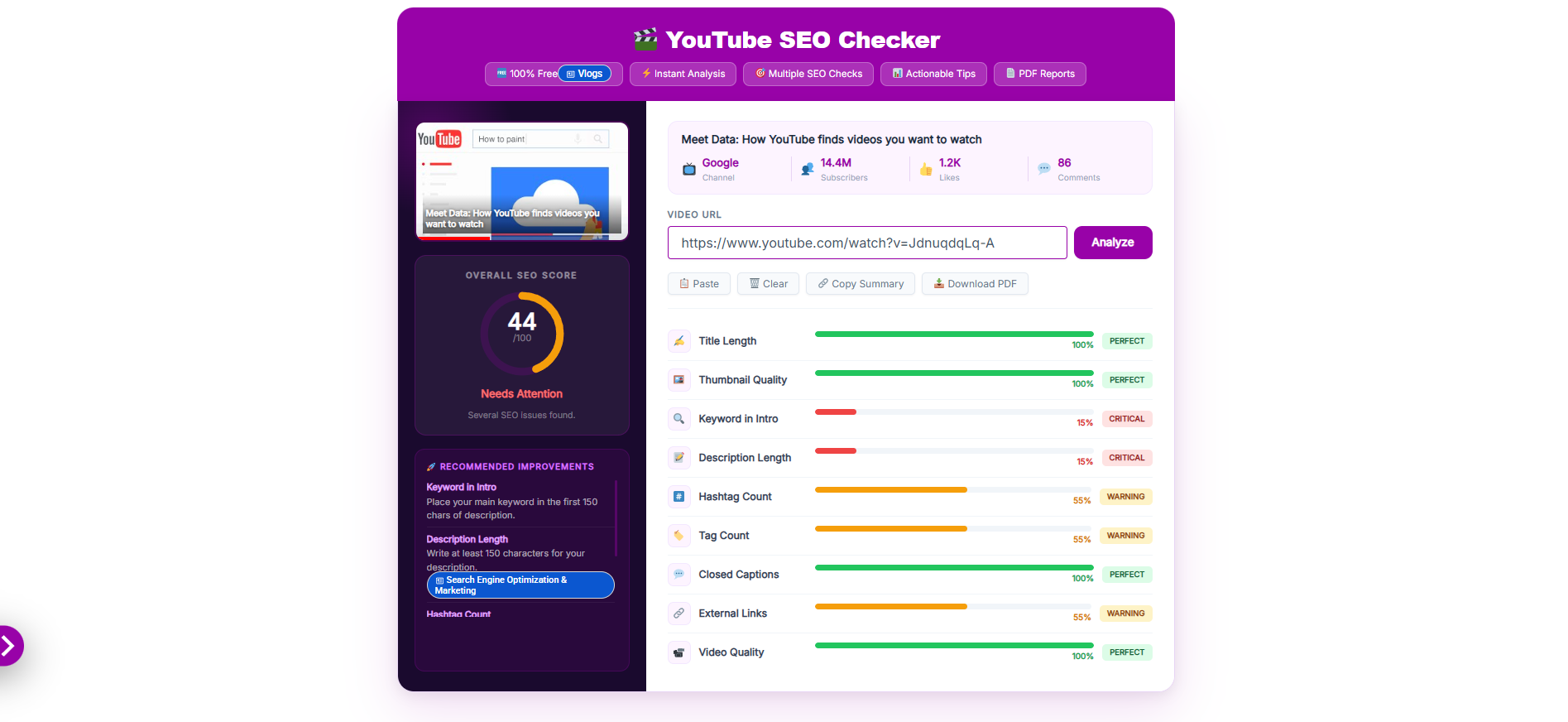
Task: Click the 86 comments value
Action: pyautogui.click(x=1064, y=163)
